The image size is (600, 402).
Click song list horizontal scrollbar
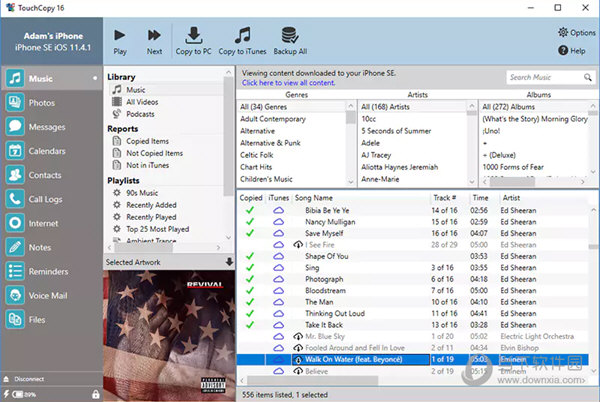click(313, 380)
